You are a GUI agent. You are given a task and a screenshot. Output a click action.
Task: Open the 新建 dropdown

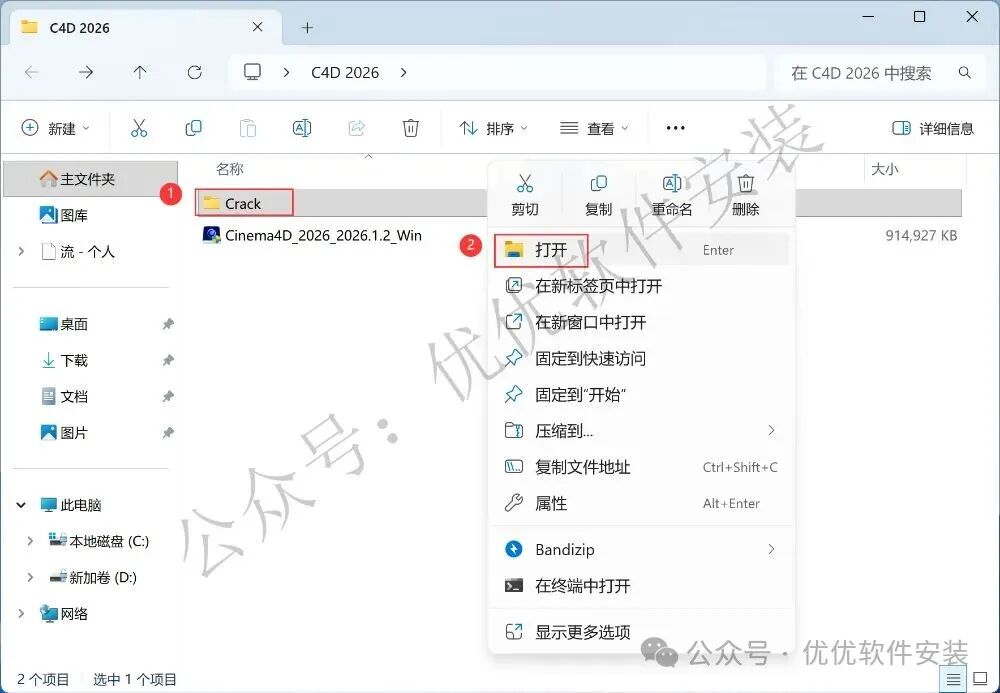pyautogui.click(x=55, y=128)
